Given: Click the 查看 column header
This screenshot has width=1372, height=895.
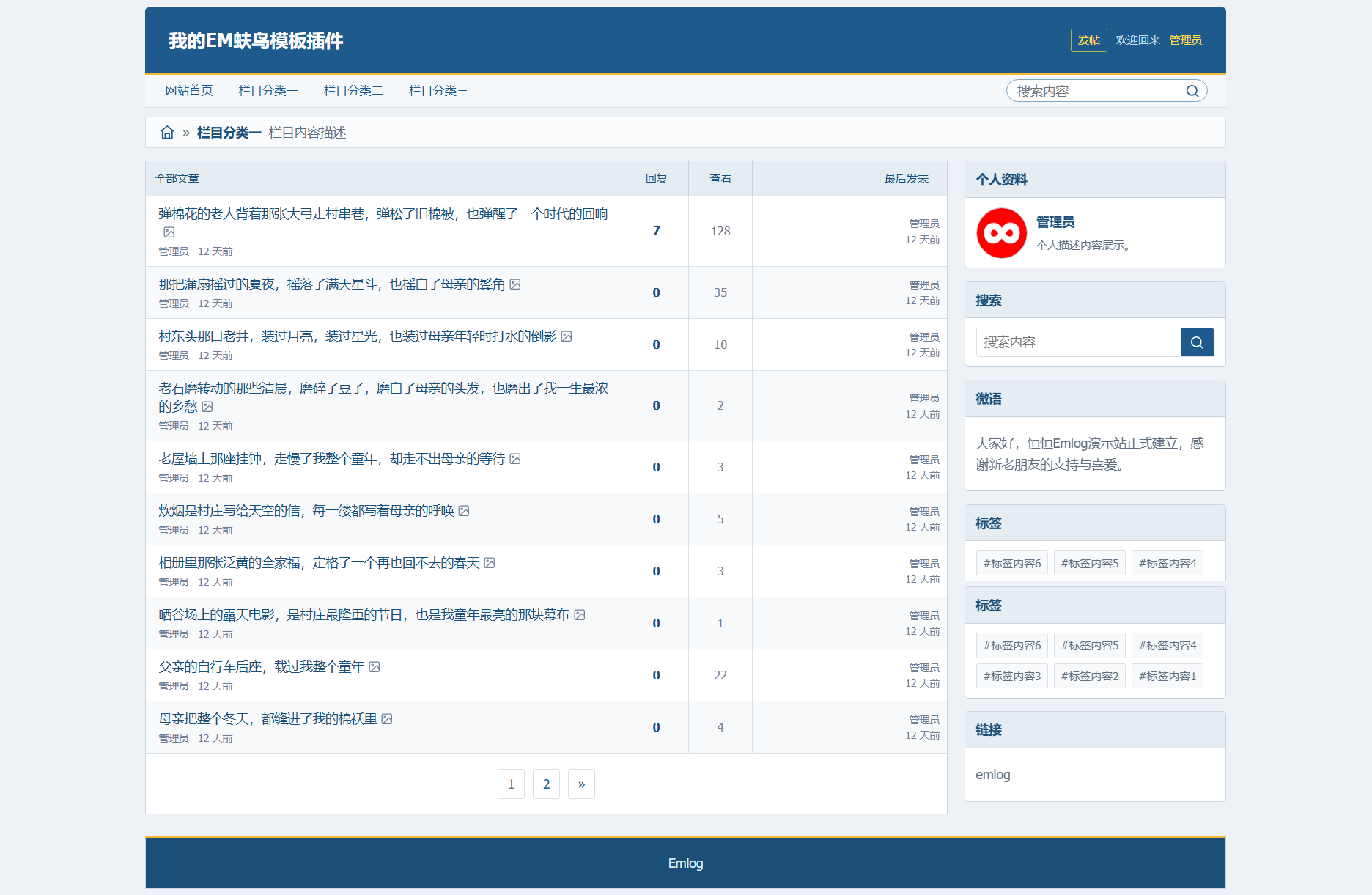Looking at the screenshot, I should click(720, 179).
